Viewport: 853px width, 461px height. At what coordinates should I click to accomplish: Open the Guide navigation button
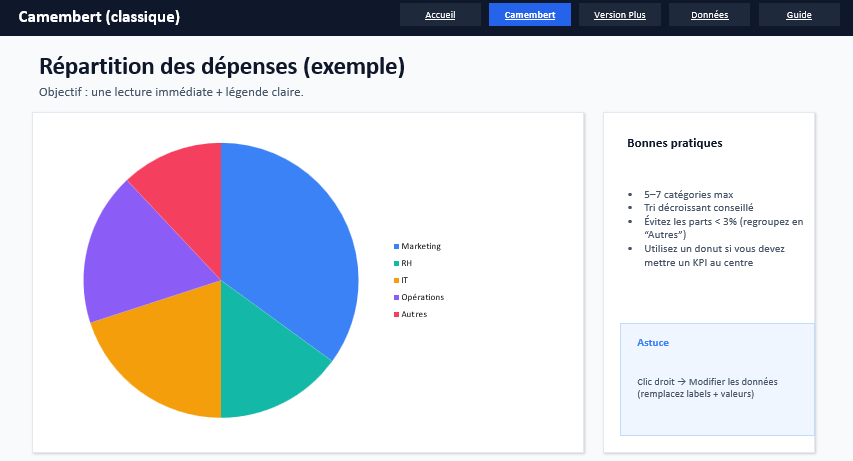799,15
